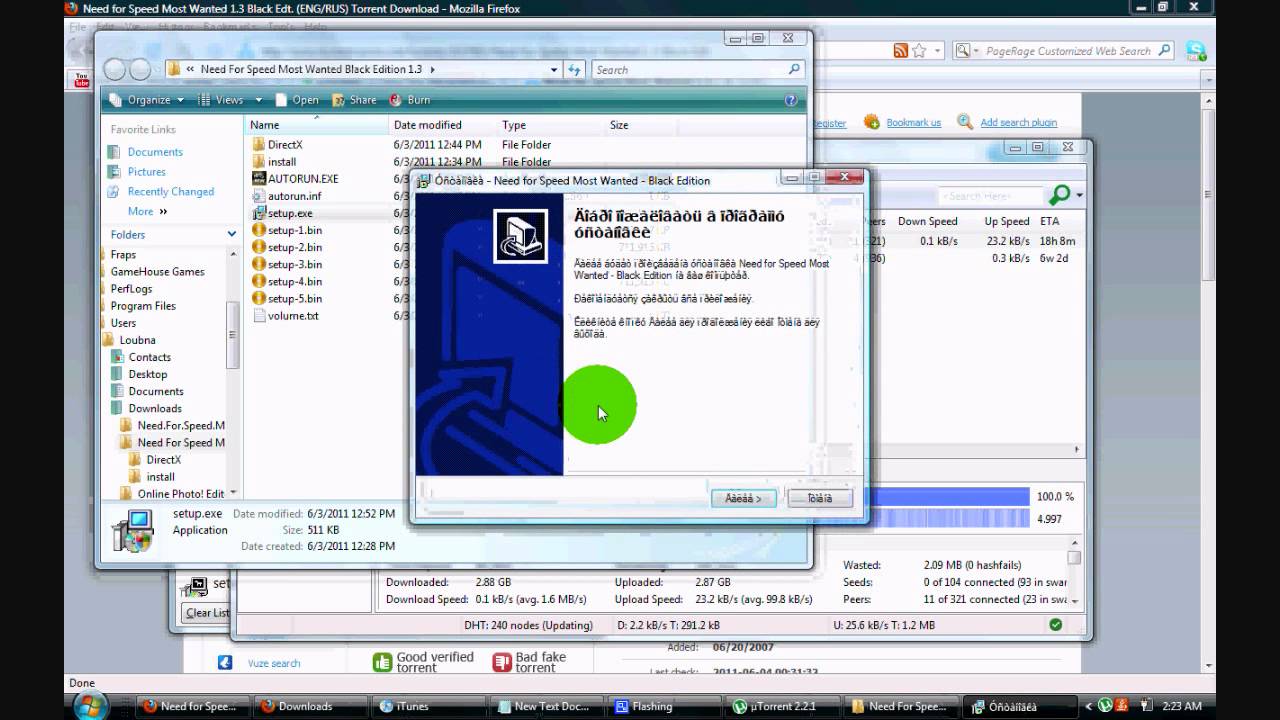The image size is (1280, 720).
Task: Click the Open toolbar button in Explorer
Action: click(297, 100)
